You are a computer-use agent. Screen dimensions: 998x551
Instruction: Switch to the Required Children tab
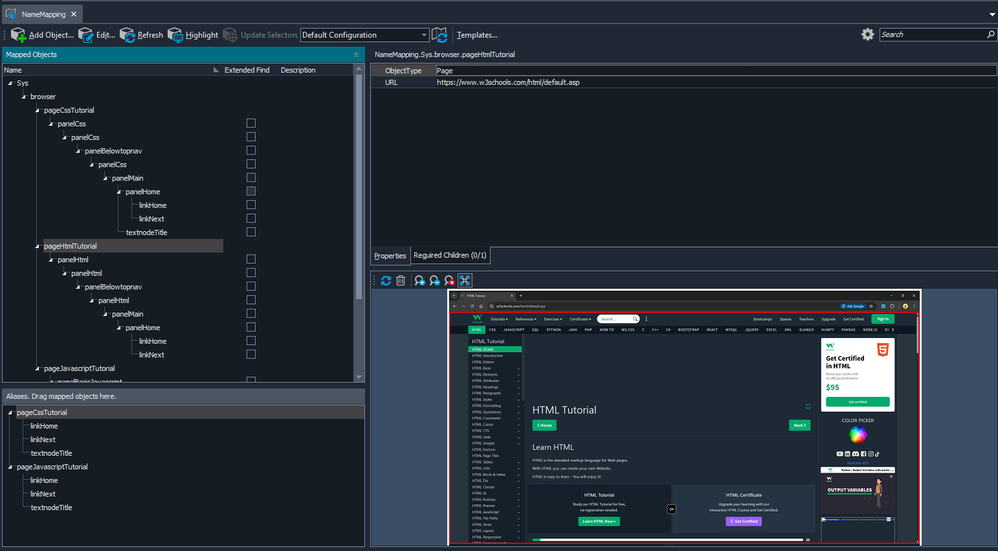coord(450,256)
